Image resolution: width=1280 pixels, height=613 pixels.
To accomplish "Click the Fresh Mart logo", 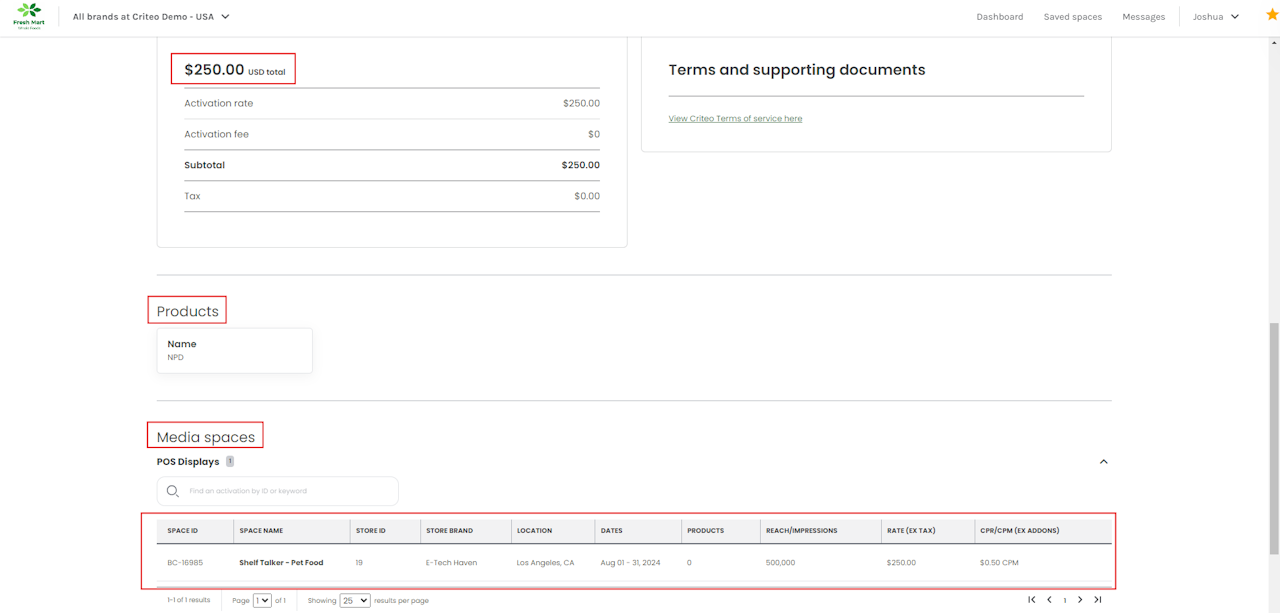I will click(29, 16).
